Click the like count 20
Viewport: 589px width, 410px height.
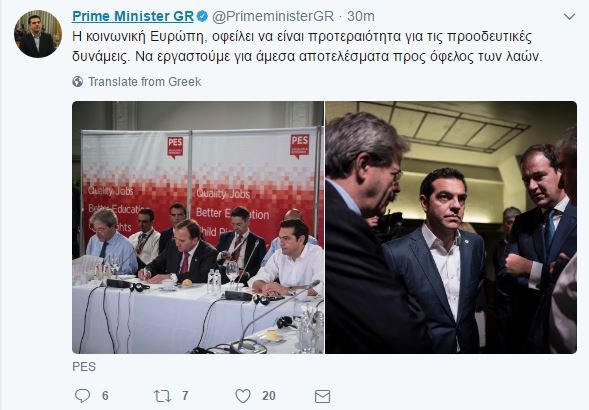(x=269, y=396)
